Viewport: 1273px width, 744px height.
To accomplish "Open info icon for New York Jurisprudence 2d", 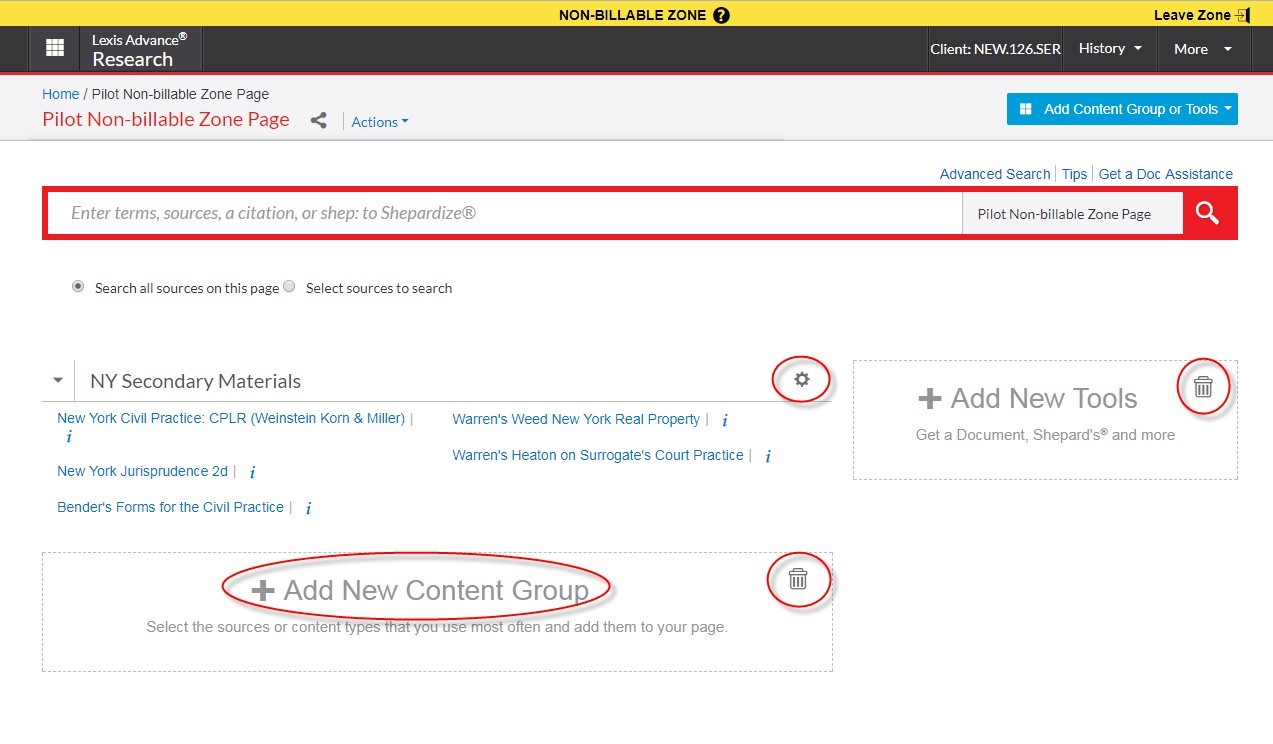I will click(x=252, y=472).
